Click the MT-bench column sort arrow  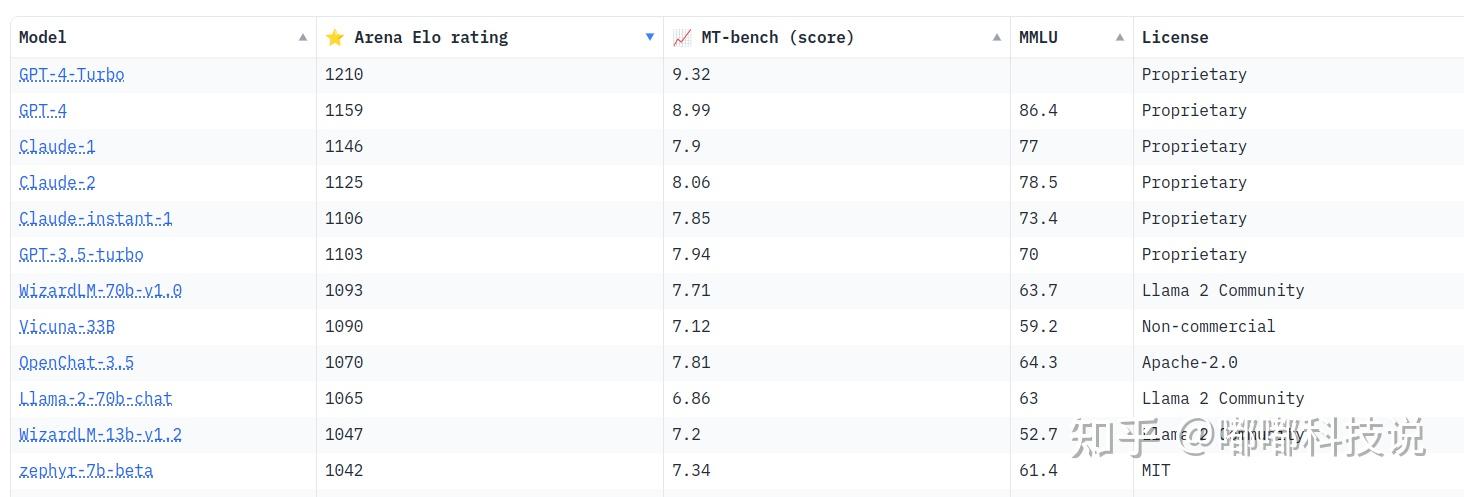point(997,38)
